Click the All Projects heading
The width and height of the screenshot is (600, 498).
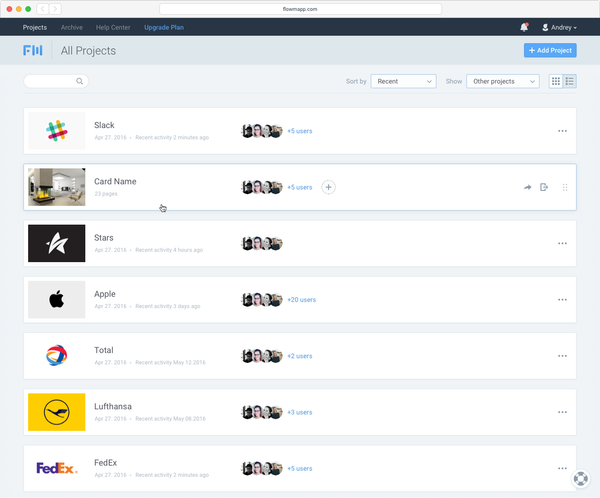point(88,51)
